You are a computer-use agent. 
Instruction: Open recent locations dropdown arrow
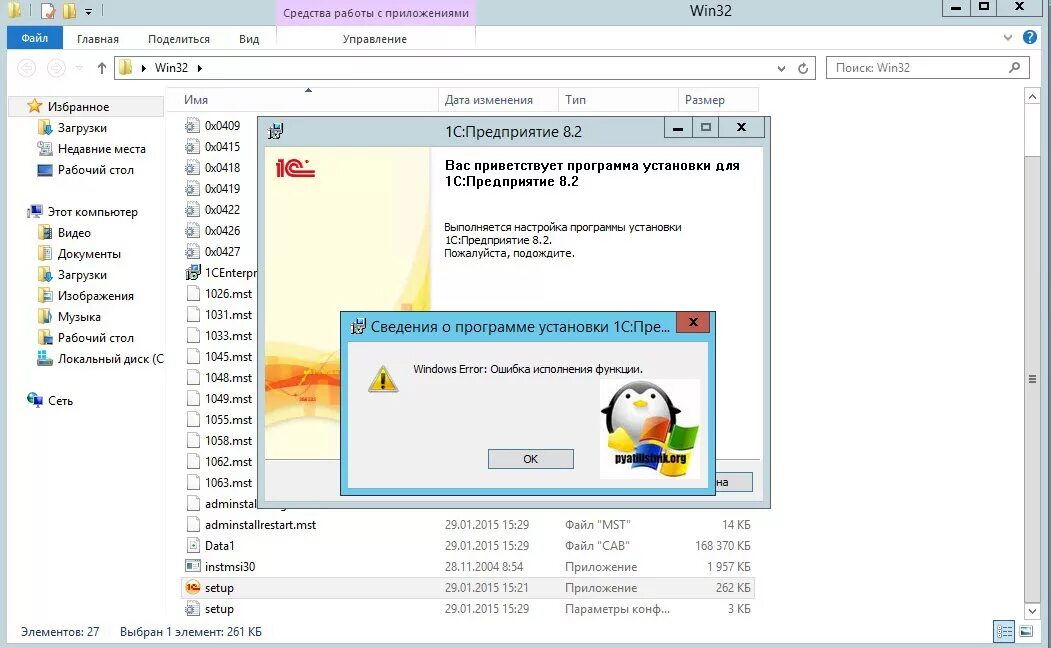[80, 68]
